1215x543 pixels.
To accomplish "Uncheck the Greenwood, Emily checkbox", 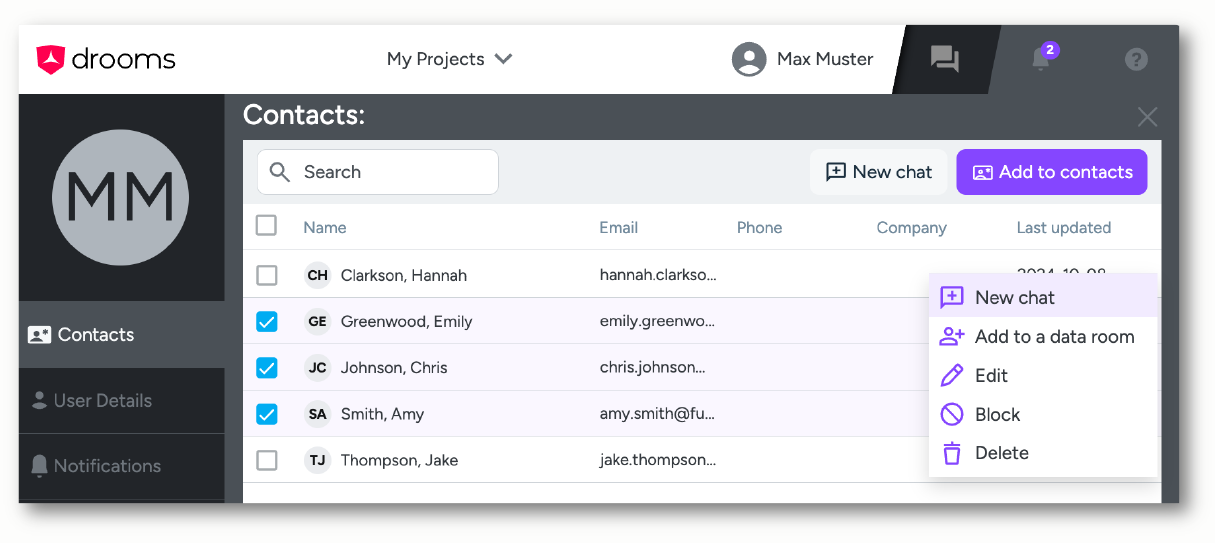I will [x=266, y=321].
